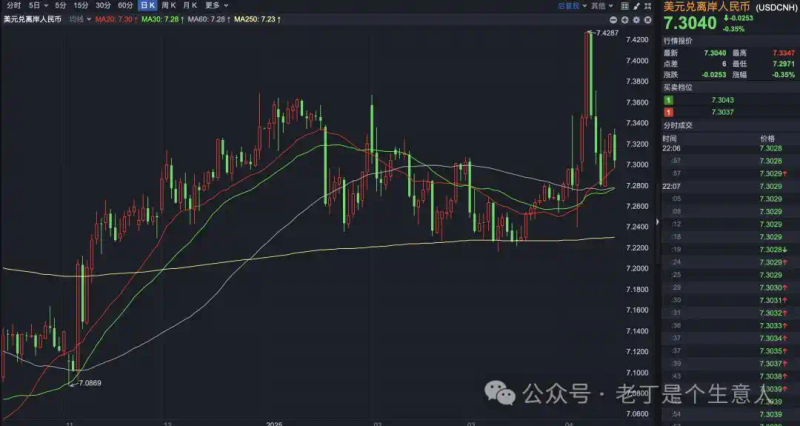800x426 pixels.
Task: Toggle the MA250 line indicator
Action: (258, 19)
